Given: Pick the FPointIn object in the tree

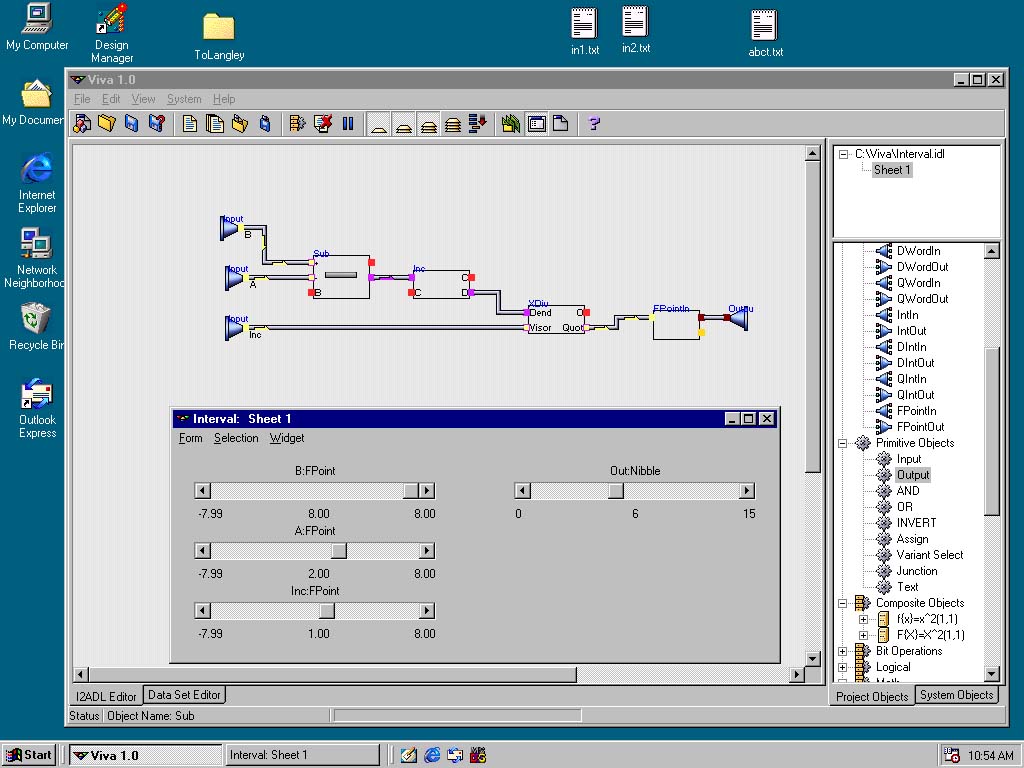Looking at the screenshot, I should click(x=916, y=411).
